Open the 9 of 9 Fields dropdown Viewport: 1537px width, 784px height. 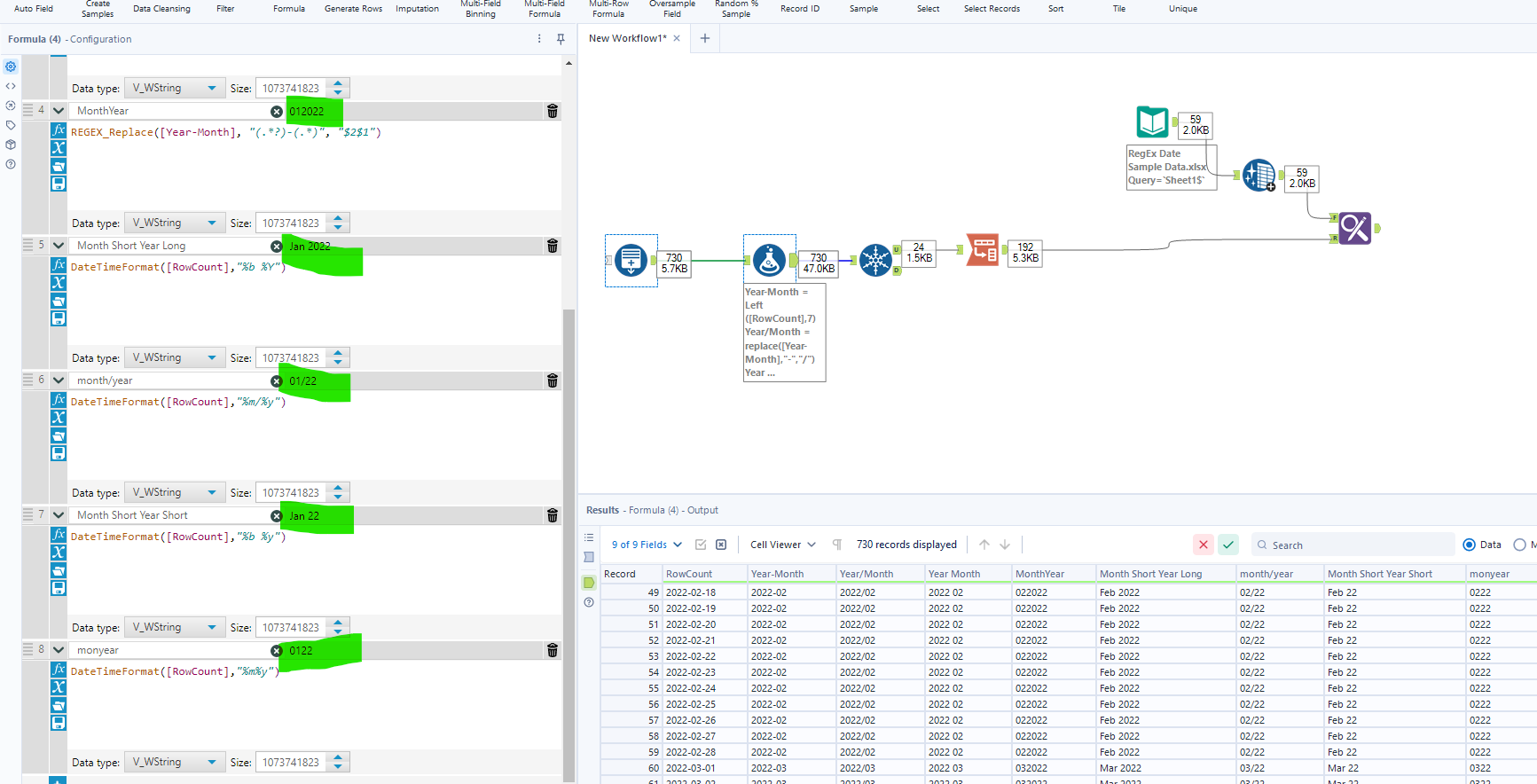[647, 545]
